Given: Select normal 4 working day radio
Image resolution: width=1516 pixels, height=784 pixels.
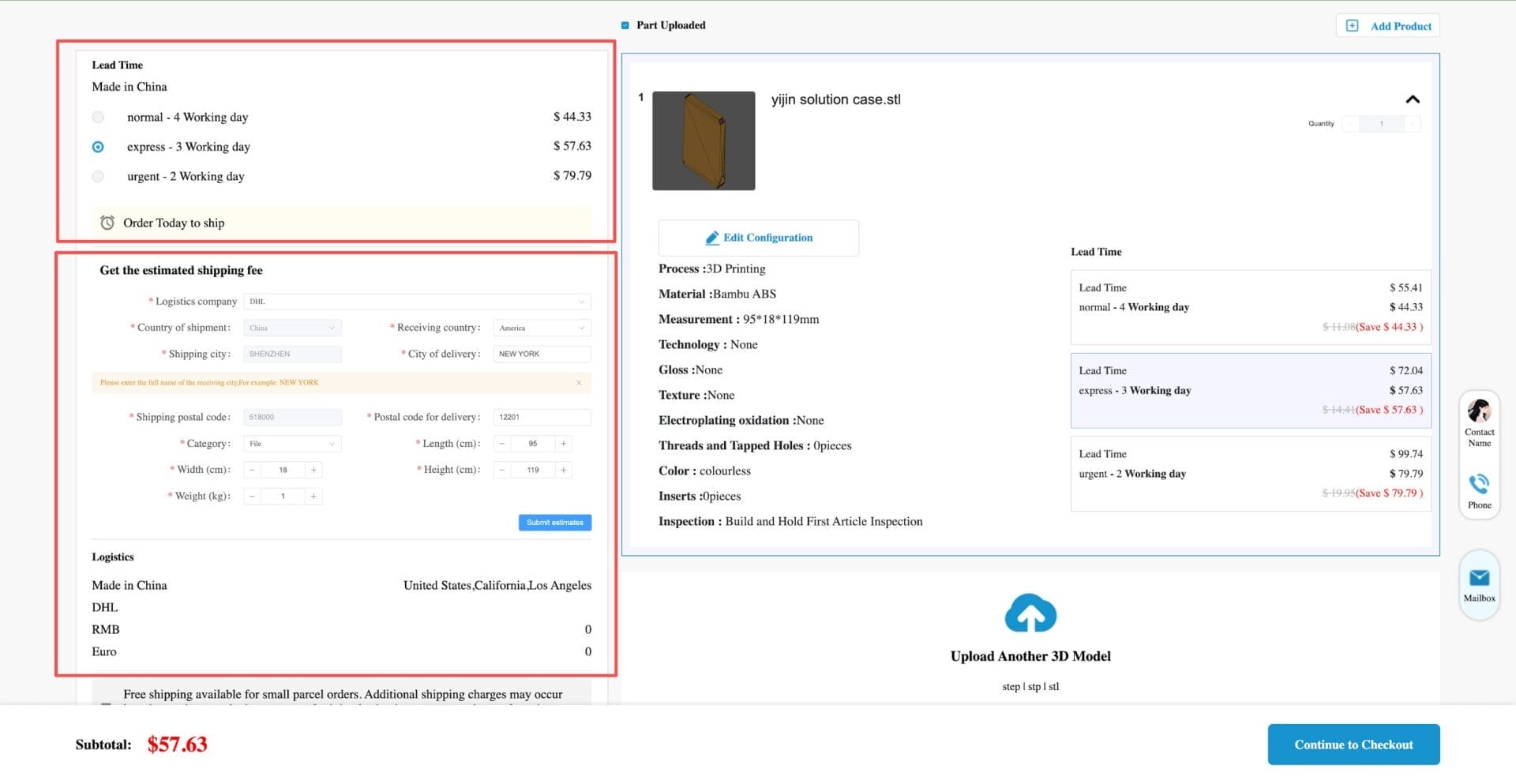Looking at the screenshot, I should pyautogui.click(x=98, y=118).
